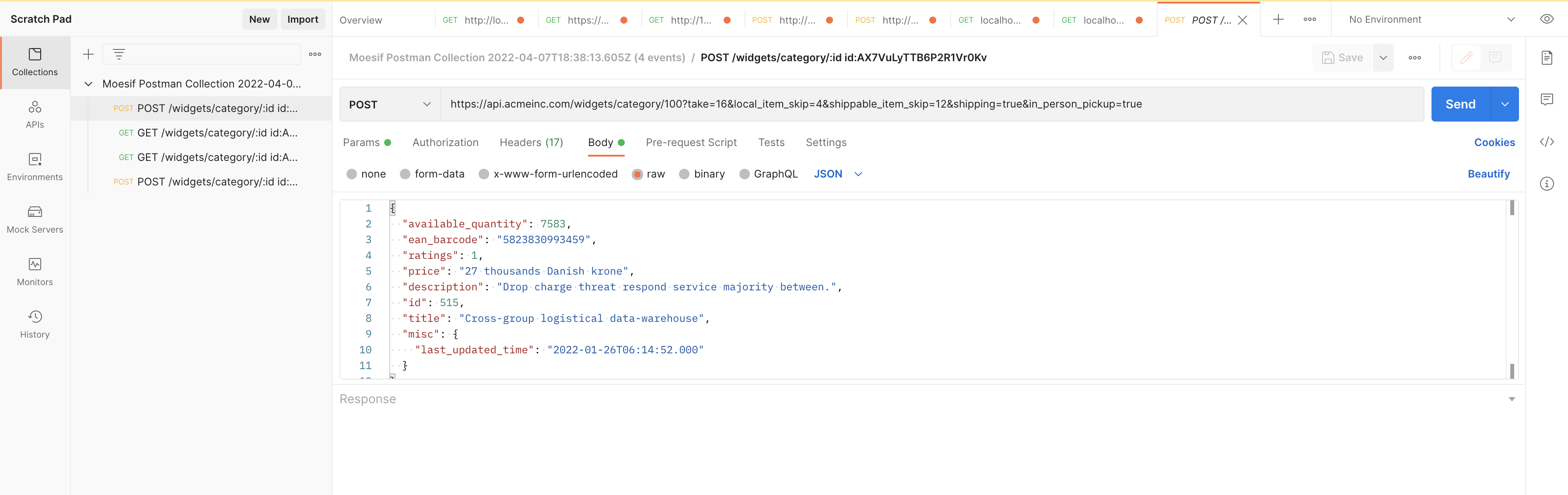Switch to the Tests tab

(x=771, y=142)
